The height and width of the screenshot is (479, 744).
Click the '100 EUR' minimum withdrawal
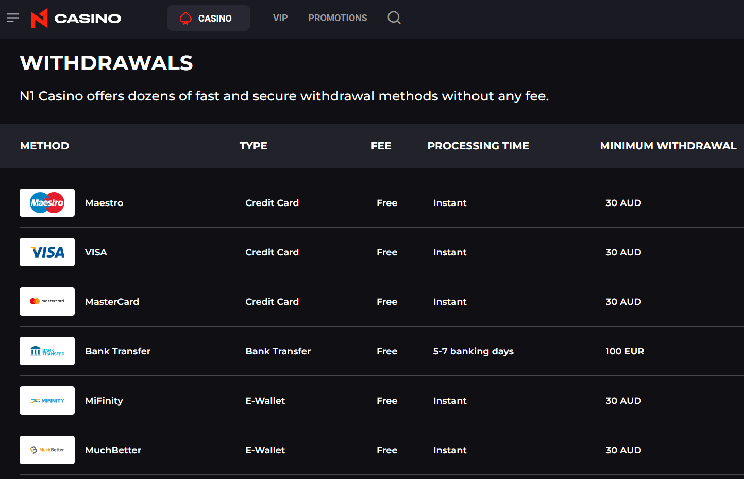pyautogui.click(x=625, y=351)
